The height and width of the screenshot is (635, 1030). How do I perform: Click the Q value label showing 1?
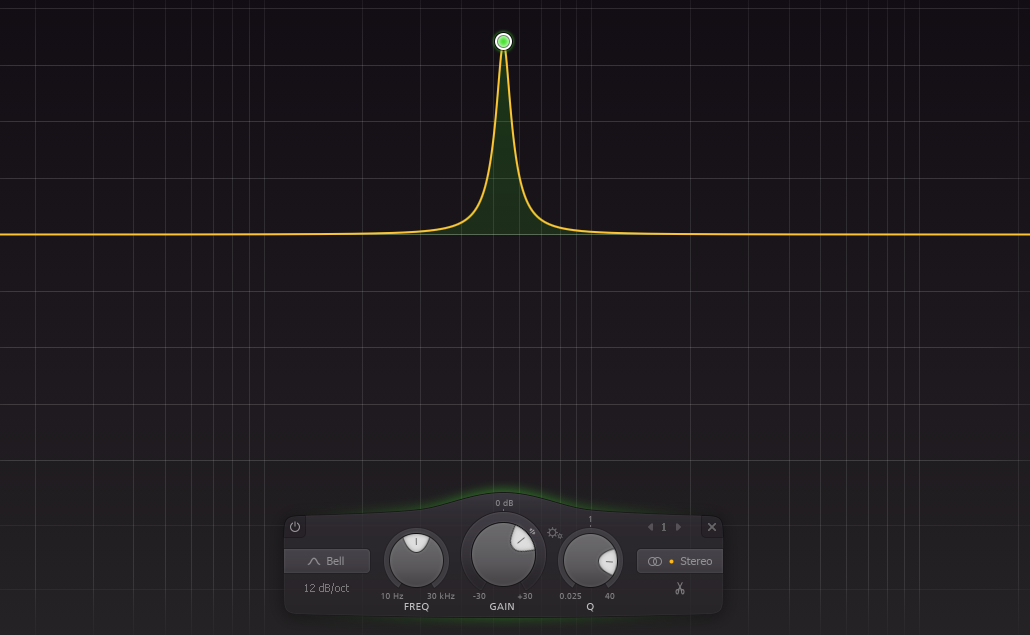pyautogui.click(x=590, y=519)
